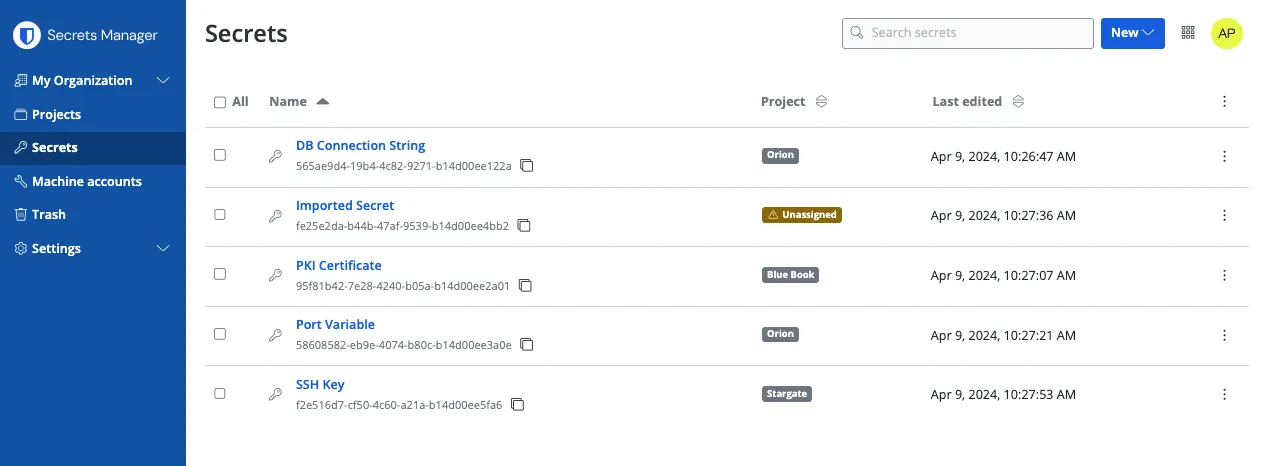Copy the DB Connection String secret ID

[x=526, y=166]
